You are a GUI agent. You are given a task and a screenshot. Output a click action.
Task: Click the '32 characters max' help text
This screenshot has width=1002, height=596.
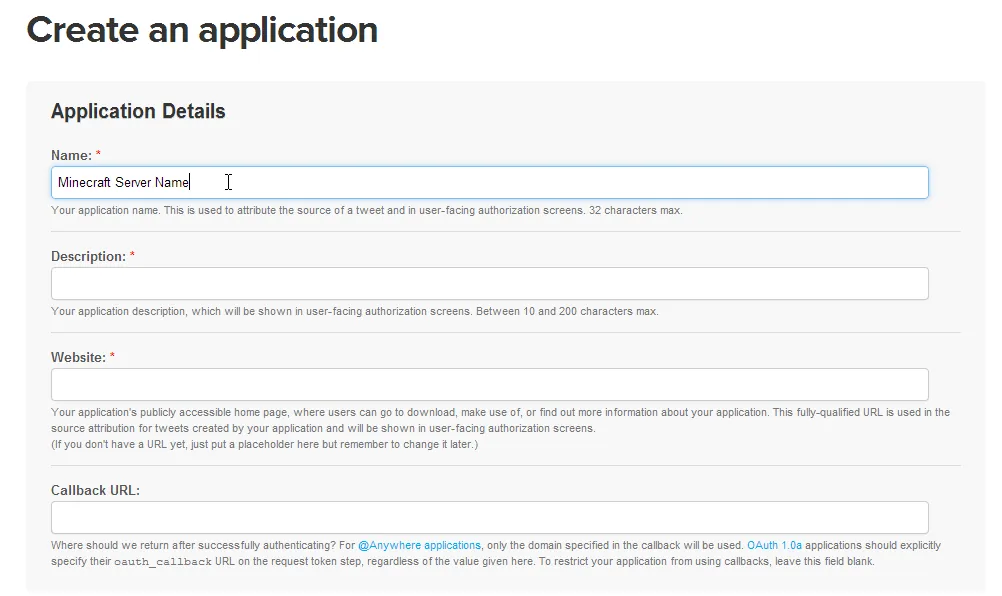(635, 211)
